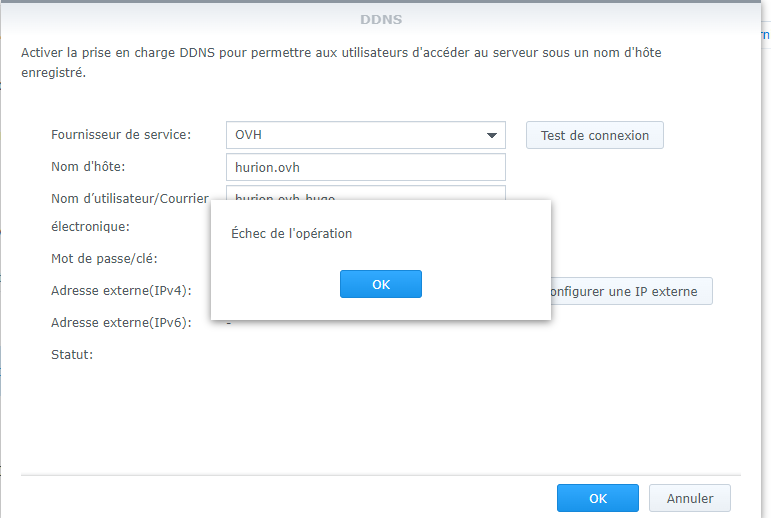Click the OVH text in provider combo box

pos(249,135)
